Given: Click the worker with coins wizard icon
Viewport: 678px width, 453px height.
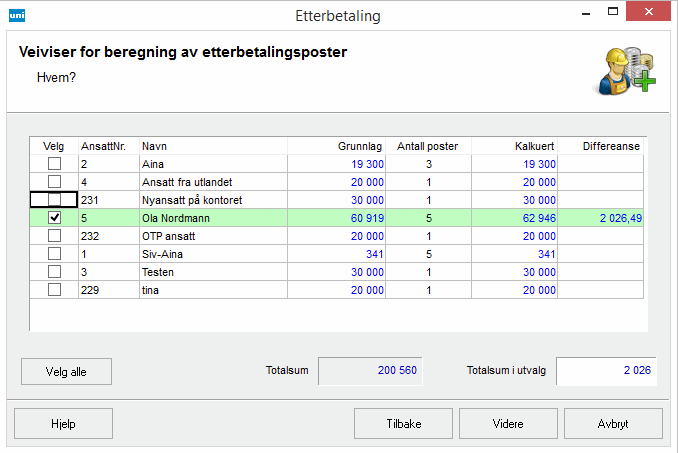Looking at the screenshot, I should (x=625, y=71).
